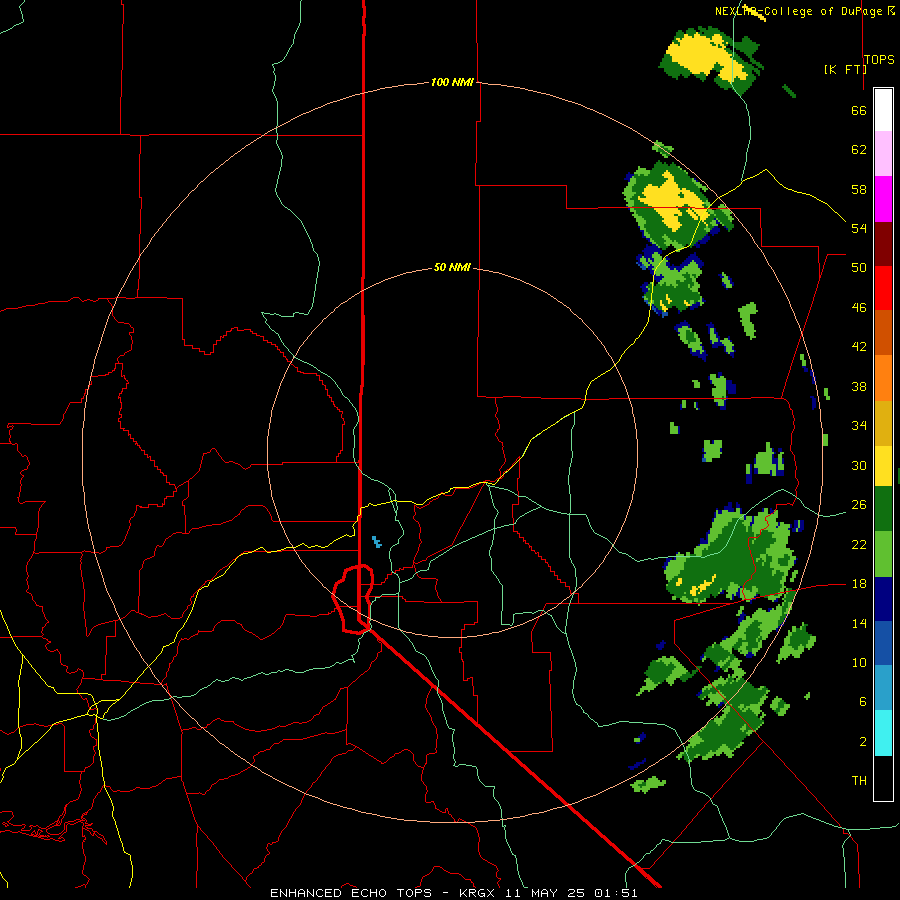Click the legend value 30

(859, 465)
